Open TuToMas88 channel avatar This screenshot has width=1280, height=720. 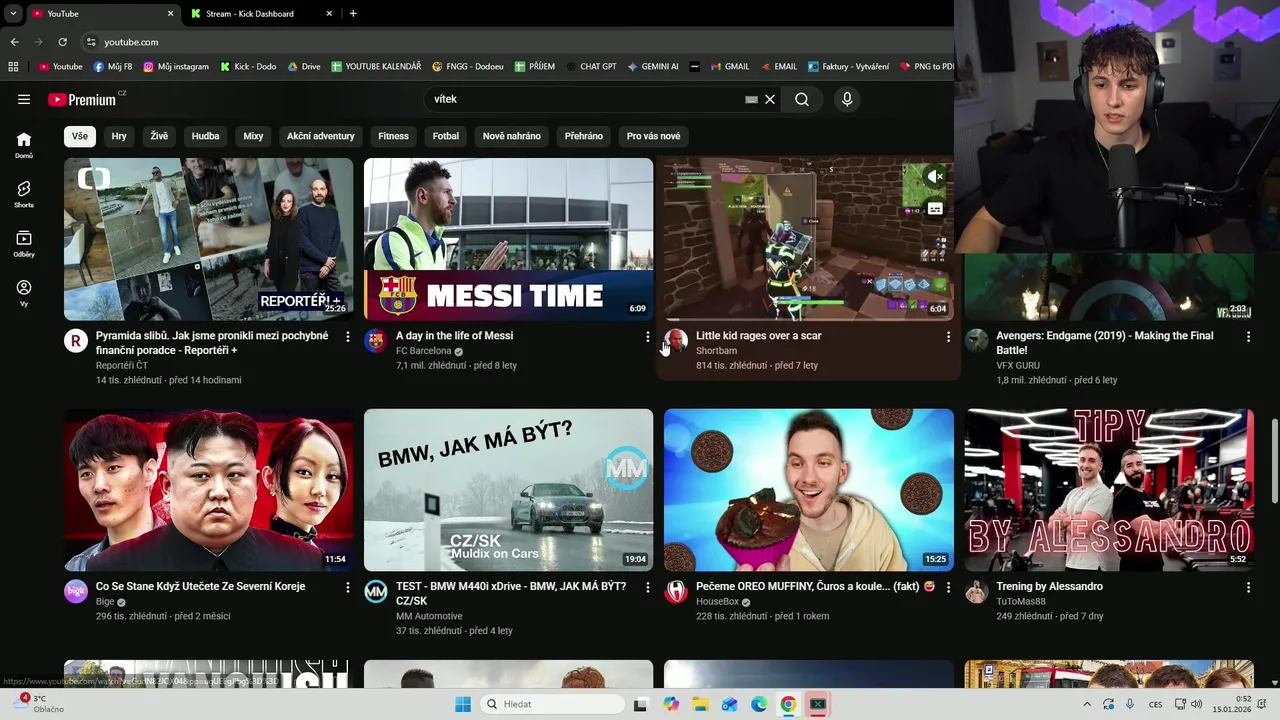[x=977, y=591]
